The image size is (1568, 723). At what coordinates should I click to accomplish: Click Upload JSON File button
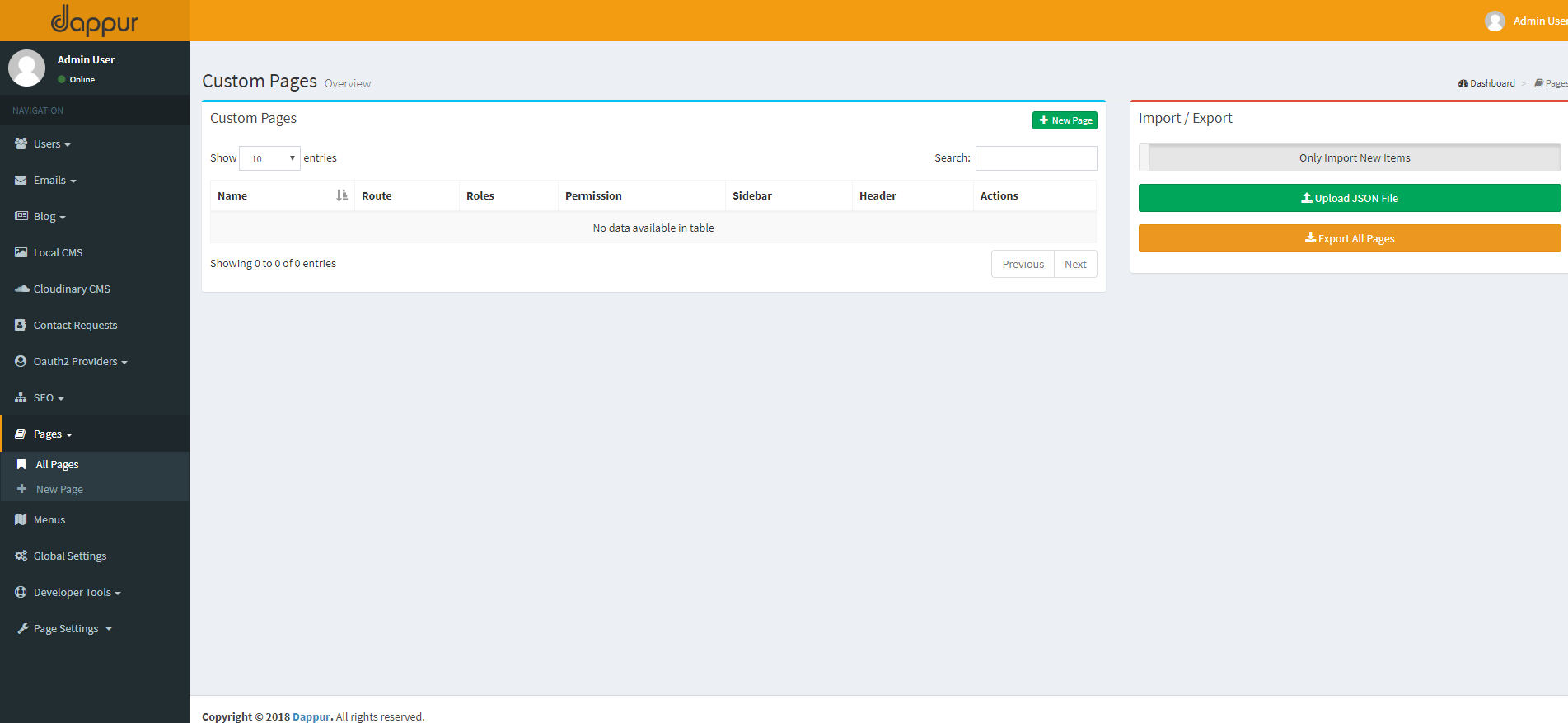tap(1350, 198)
